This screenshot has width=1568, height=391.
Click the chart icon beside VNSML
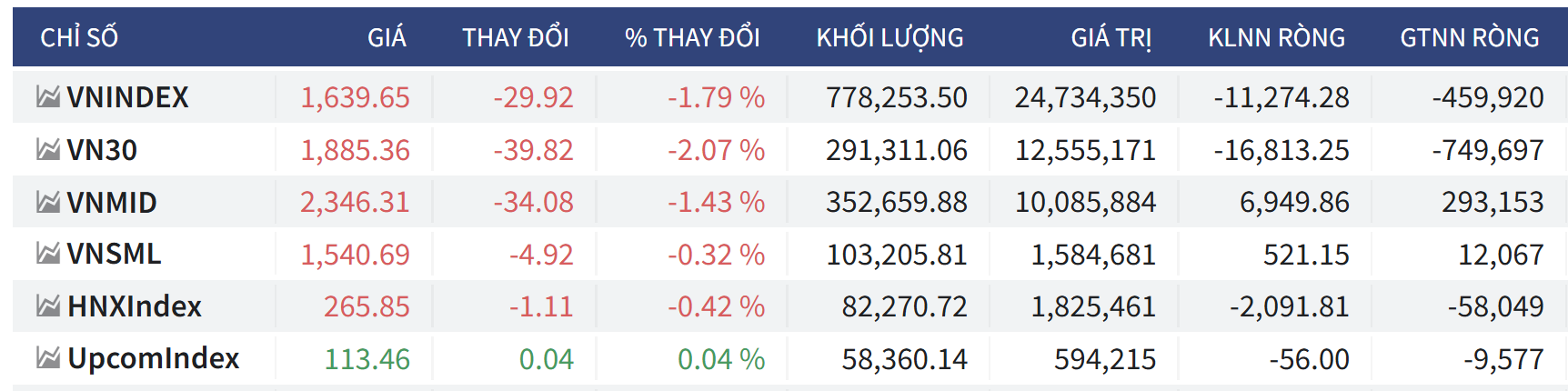pos(48,254)
